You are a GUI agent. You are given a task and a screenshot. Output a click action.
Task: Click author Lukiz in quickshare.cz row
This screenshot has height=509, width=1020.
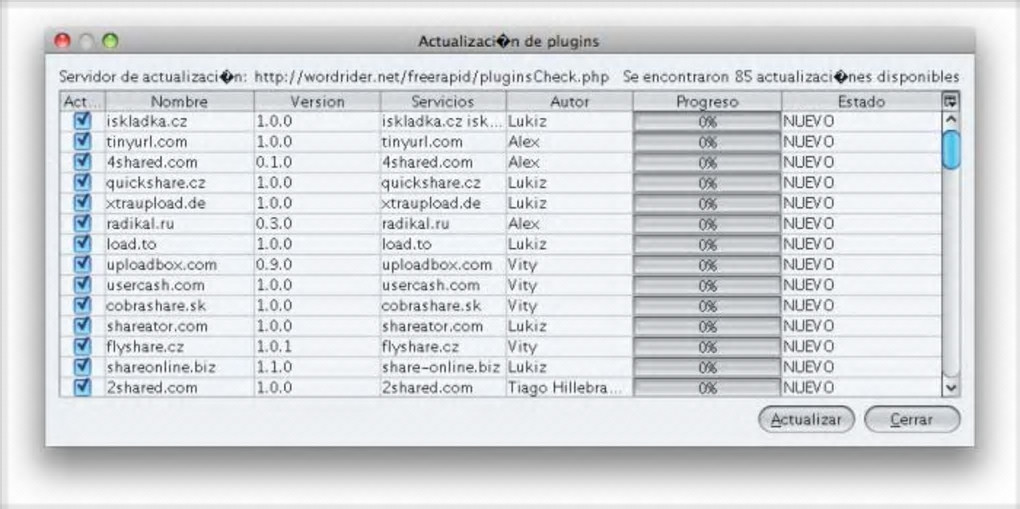(569, 182)
